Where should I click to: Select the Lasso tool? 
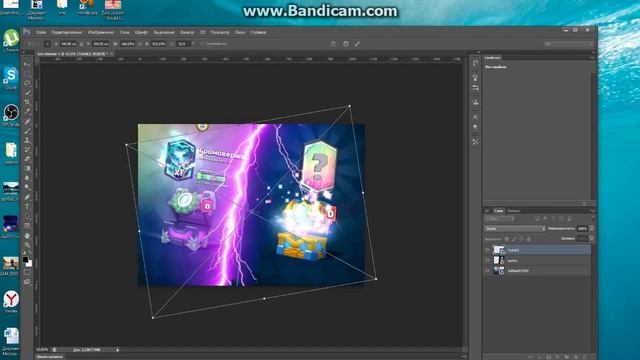27,83
